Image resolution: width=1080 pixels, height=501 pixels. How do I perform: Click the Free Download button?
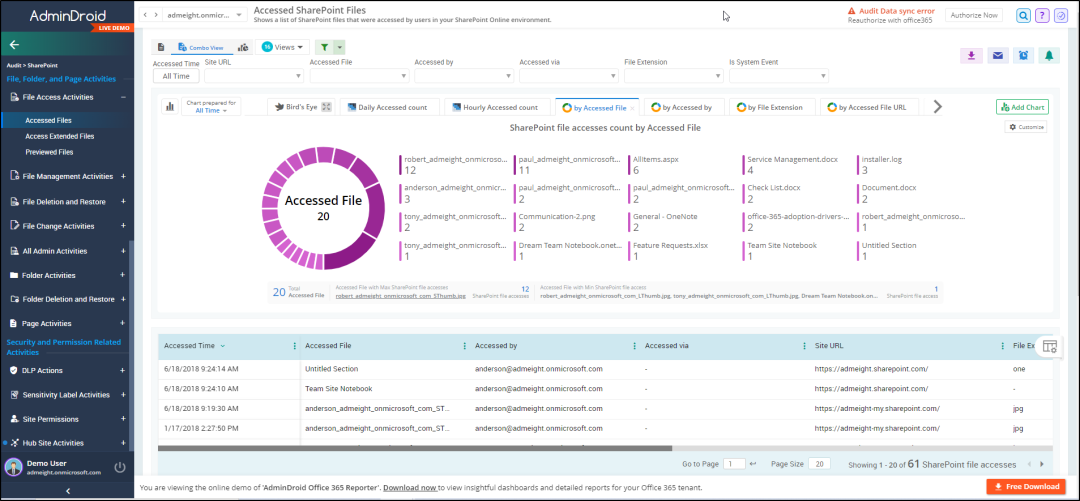[x=1026, y=487]
